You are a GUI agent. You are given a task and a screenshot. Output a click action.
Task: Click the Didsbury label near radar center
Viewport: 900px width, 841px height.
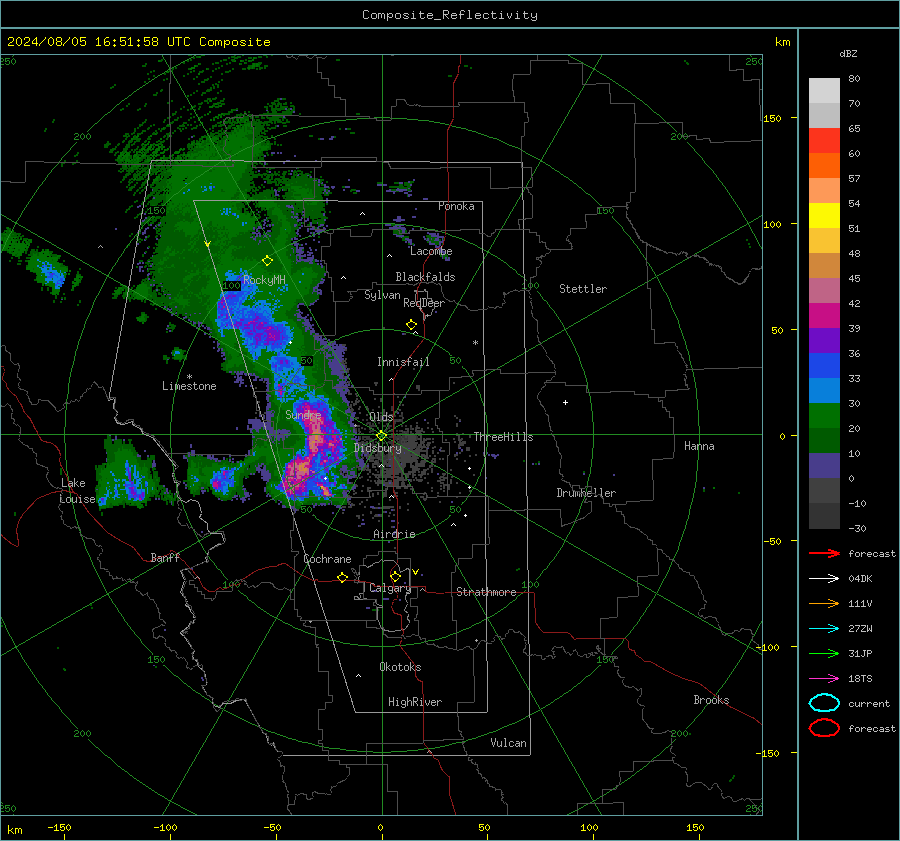[377, 448]
